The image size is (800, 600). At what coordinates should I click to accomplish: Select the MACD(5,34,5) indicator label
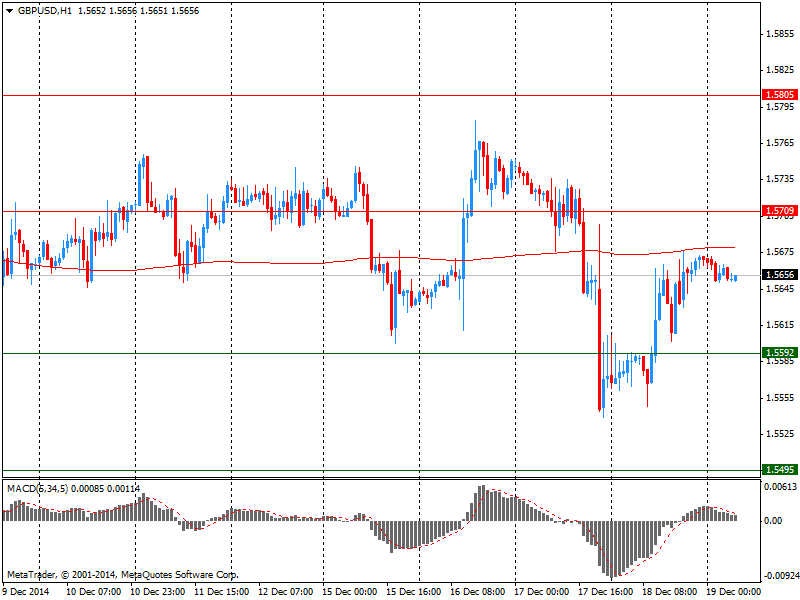(x=37, y=489)
